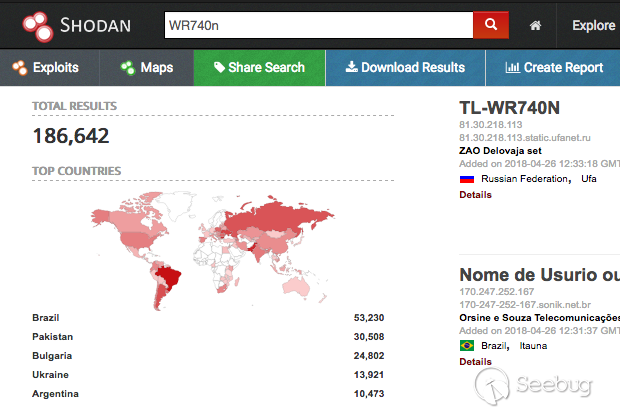The width and height of the screenshot is (620, 413).
Task: Select Bulgaria in top countries list
Action: click(x=52, y=356)
